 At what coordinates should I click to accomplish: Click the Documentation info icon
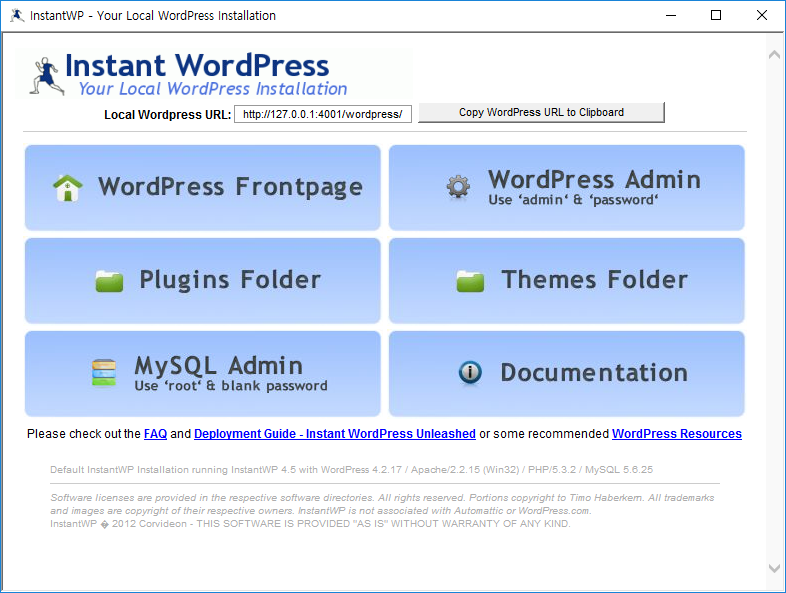[x=470, y=373]
